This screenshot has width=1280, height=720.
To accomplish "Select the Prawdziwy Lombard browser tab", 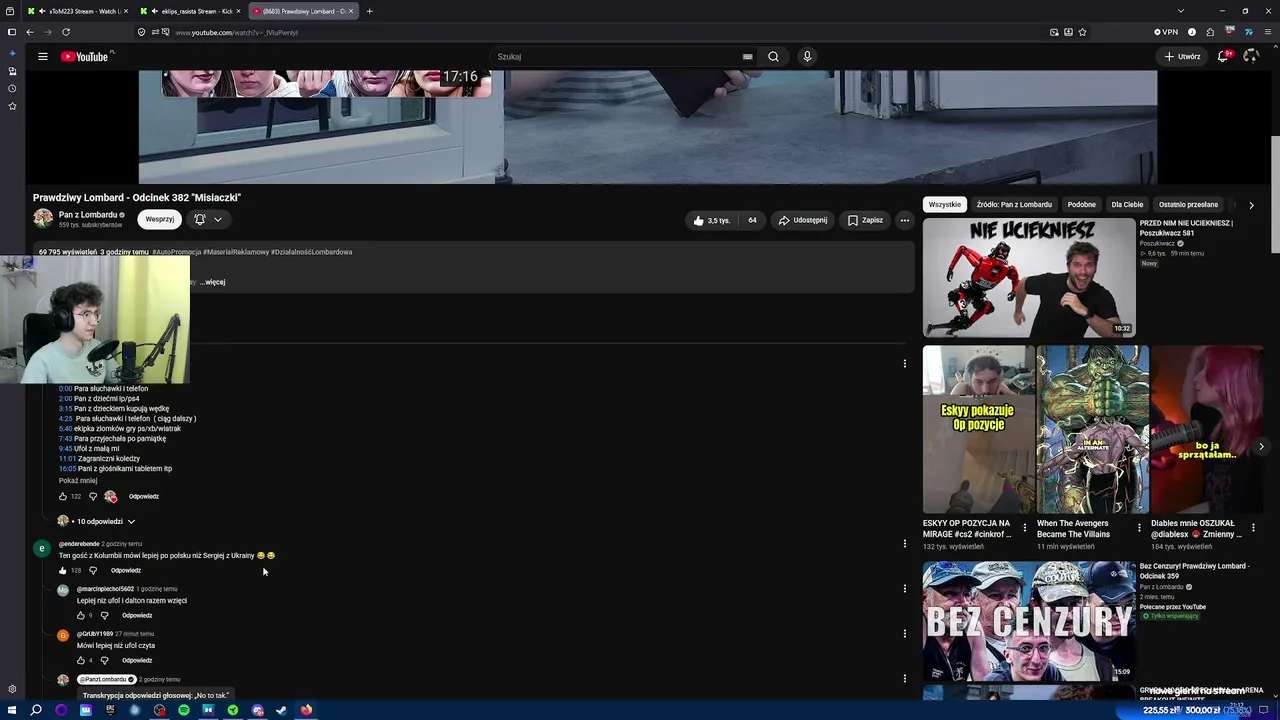I will 303,11.
